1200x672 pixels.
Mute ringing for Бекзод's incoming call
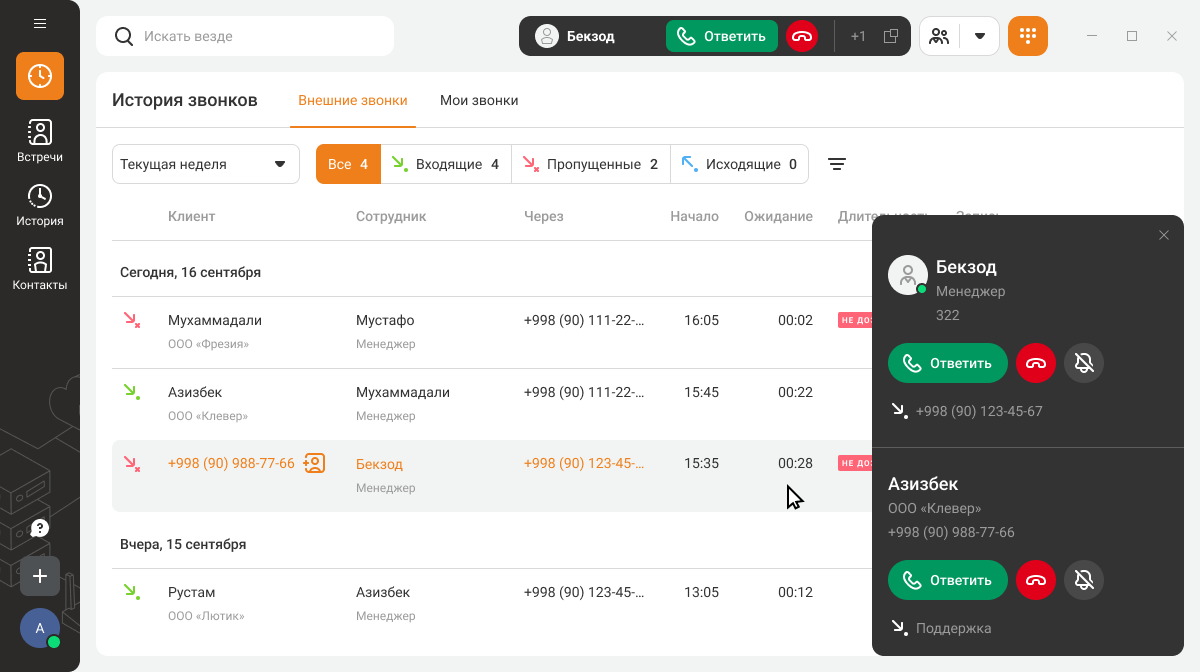coord(1084,363)
